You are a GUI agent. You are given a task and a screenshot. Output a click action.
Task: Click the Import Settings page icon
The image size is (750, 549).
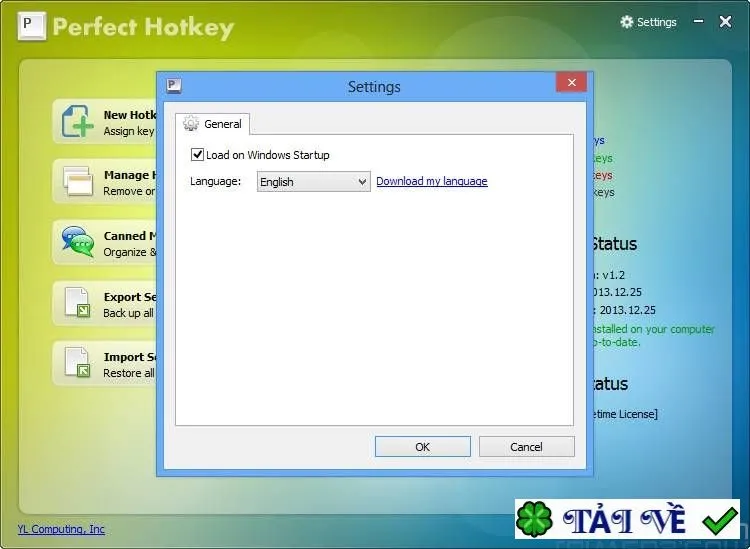77,362
